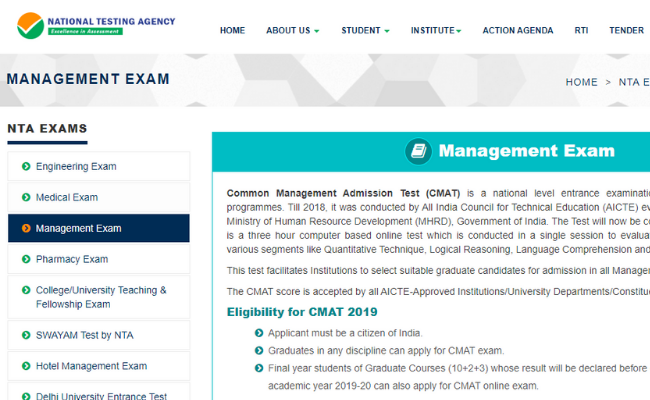Expand the About Us dropdown menu
Viewport: 650px width, 400px height.
(292, 31)
